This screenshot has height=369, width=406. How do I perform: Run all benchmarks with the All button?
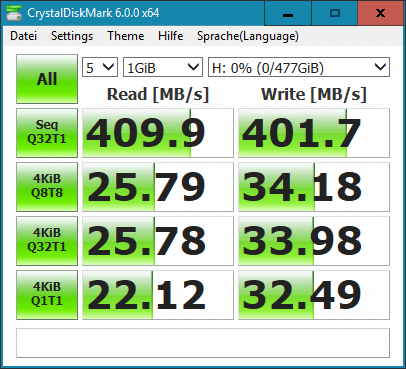(47, 79)
